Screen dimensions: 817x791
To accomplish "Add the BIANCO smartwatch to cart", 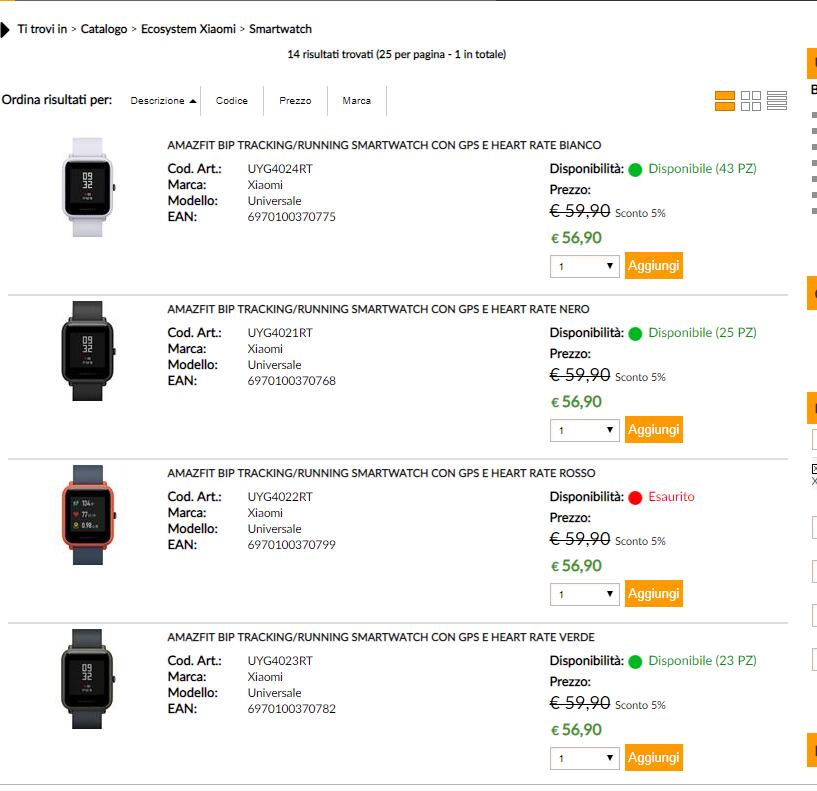I will point(653,265).
